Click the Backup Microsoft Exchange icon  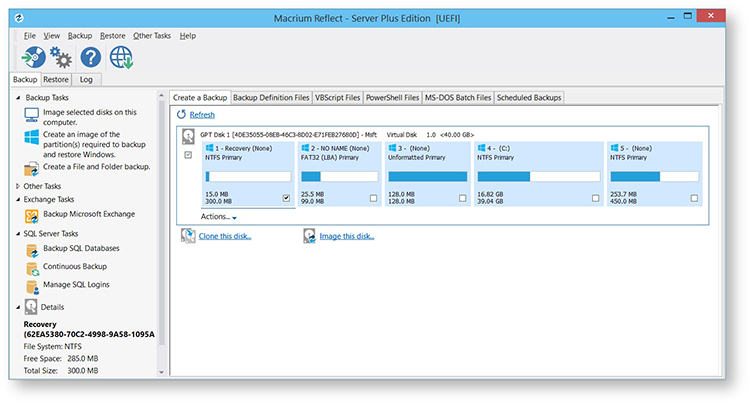coord(32,216)
